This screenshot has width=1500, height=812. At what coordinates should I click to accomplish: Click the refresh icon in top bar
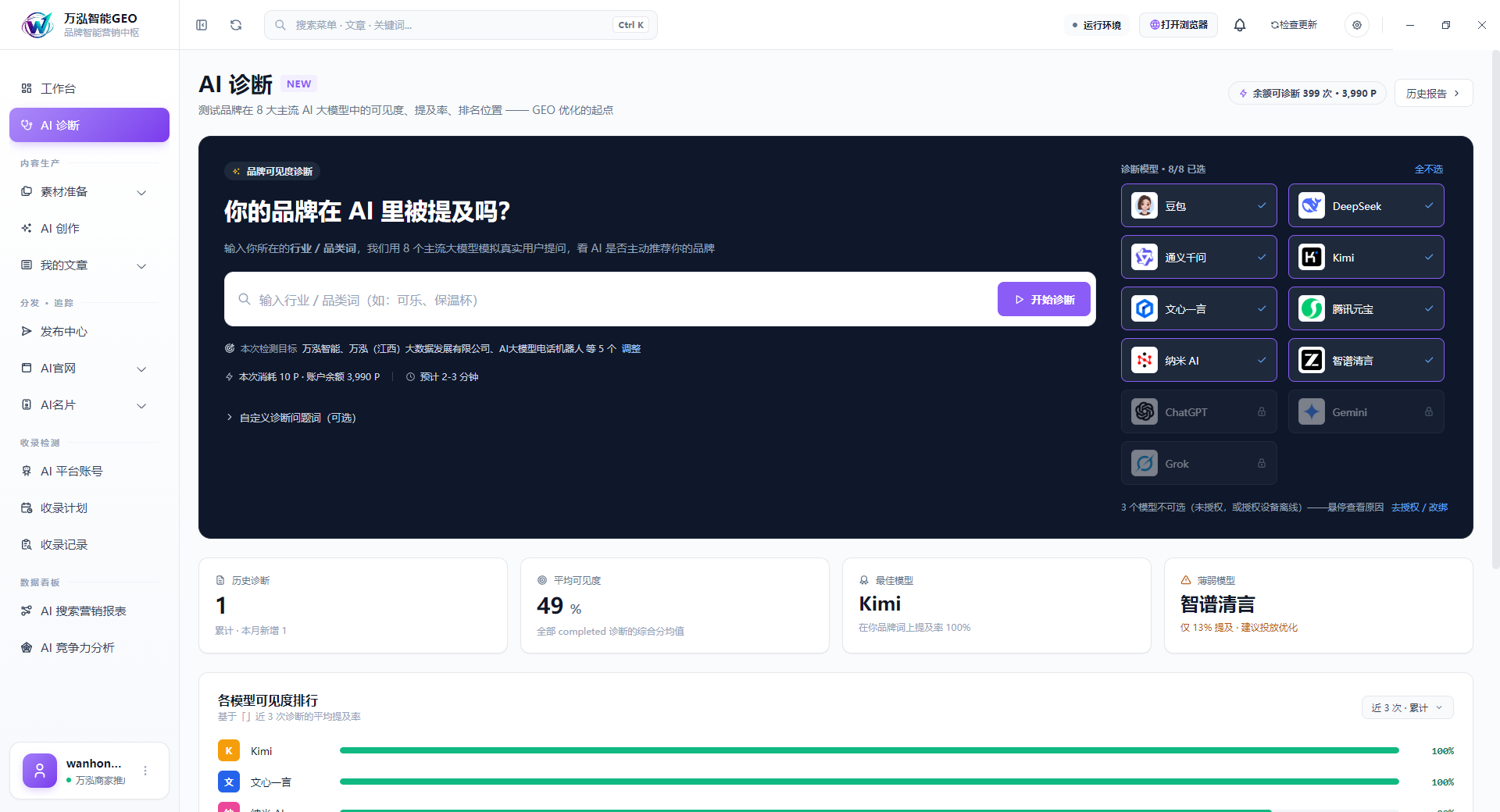tap(236, 25)
